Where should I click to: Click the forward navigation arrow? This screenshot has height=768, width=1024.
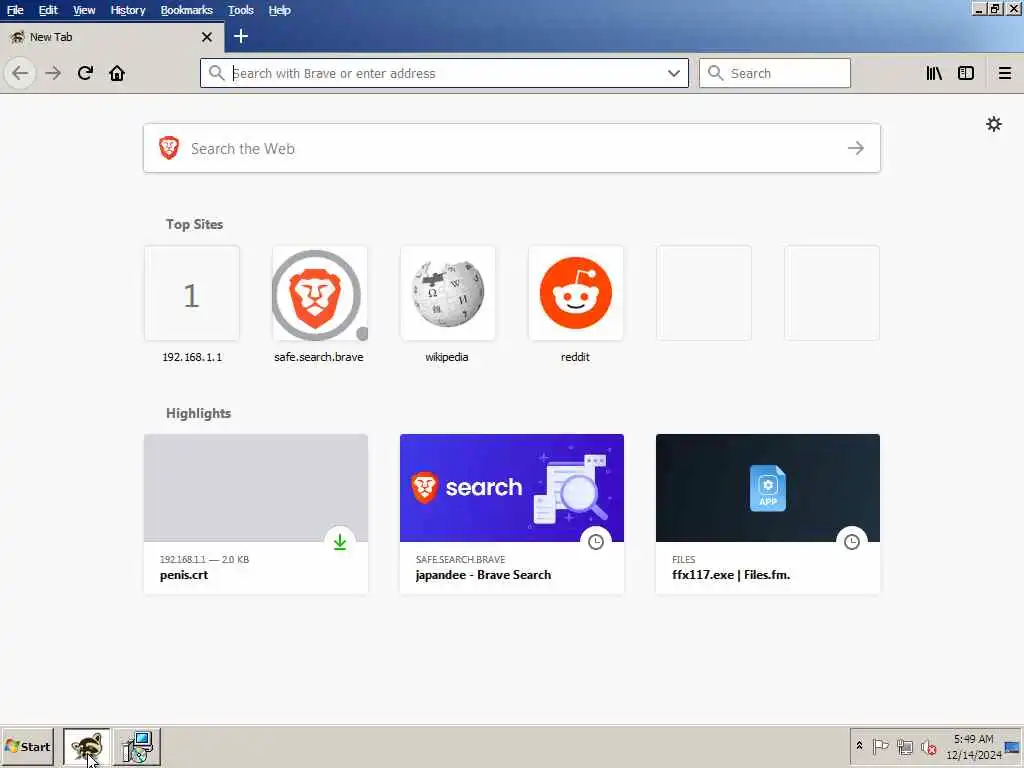pos(53,73)
